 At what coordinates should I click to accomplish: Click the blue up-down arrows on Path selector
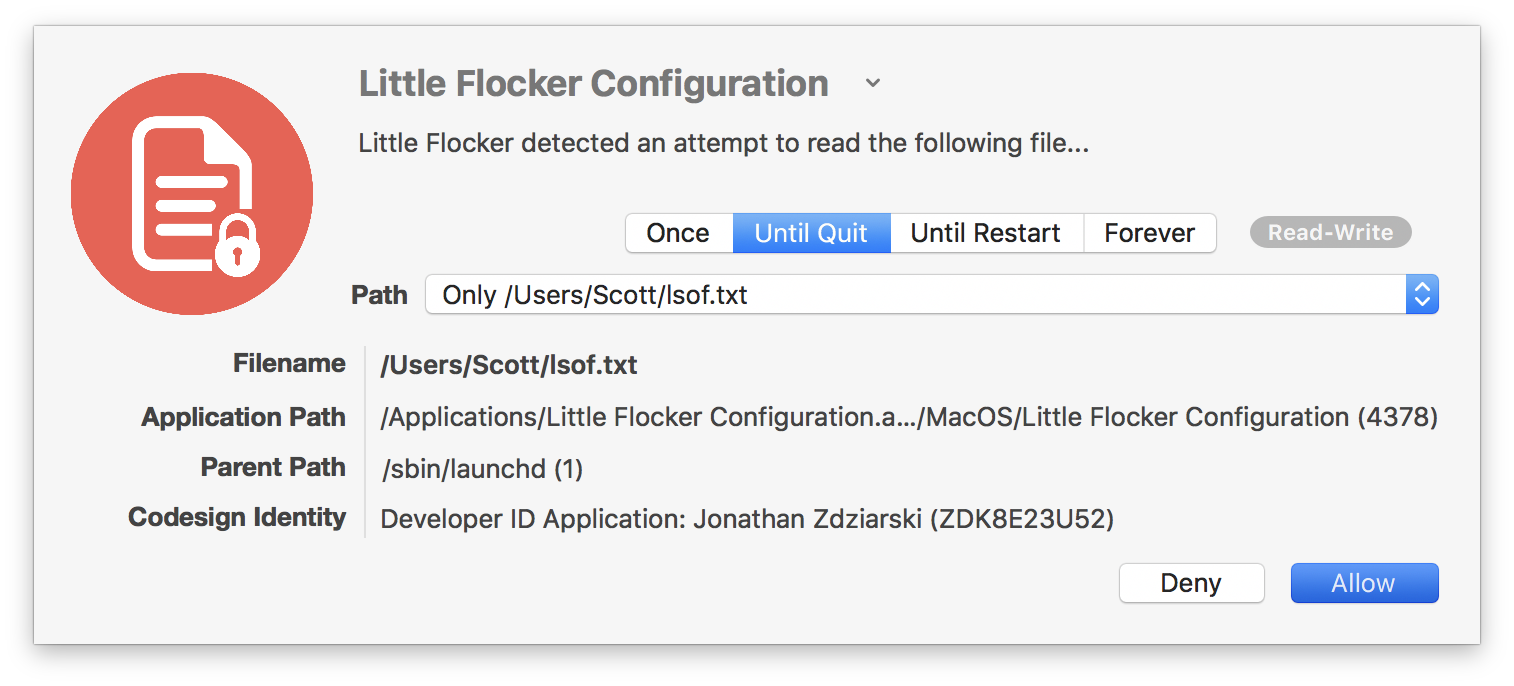[1421, 295]
